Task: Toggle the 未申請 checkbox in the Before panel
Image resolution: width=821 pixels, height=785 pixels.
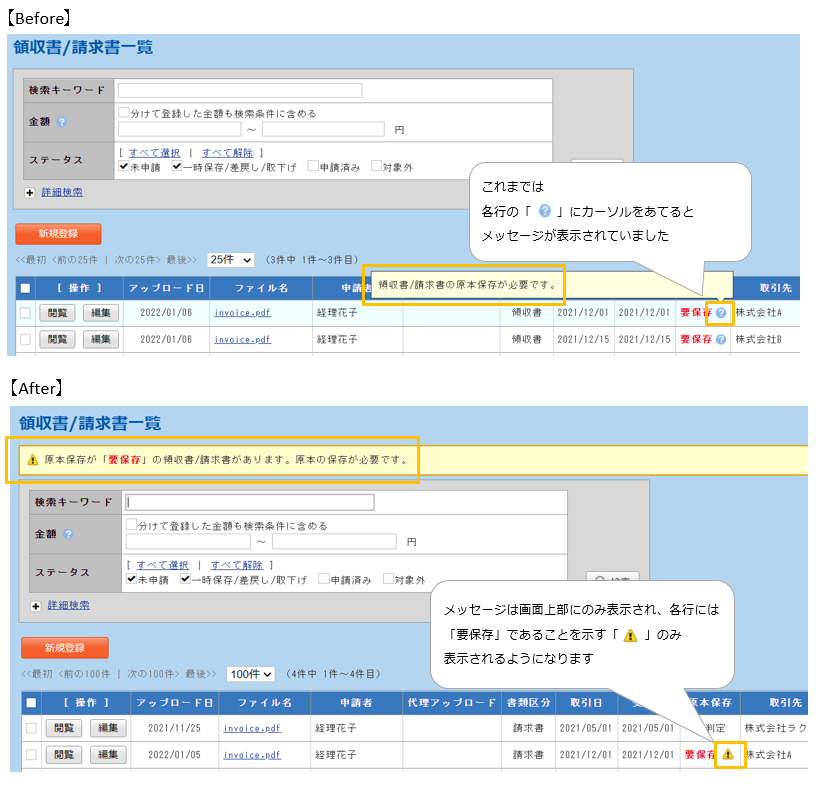Action: [122, 167]
